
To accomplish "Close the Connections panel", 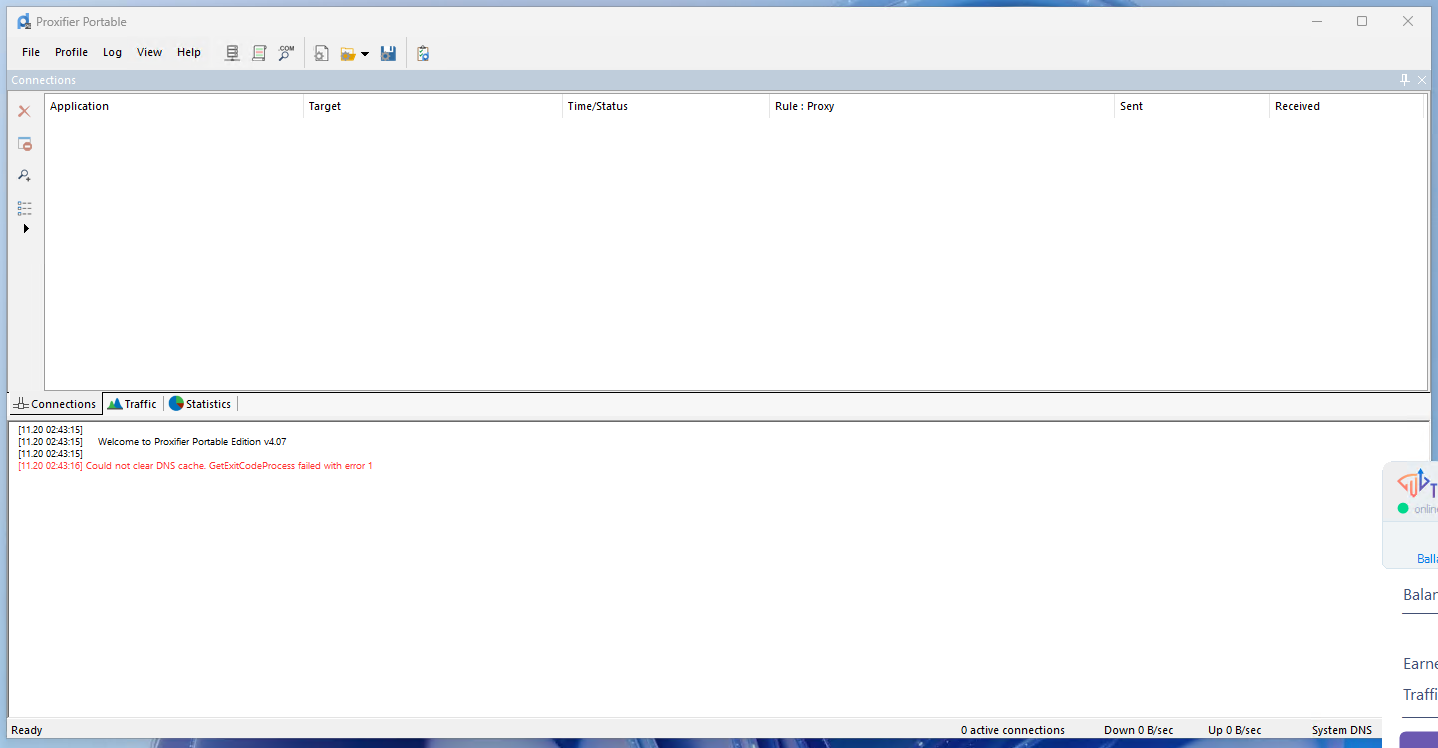I will [x=1422, y=80].
